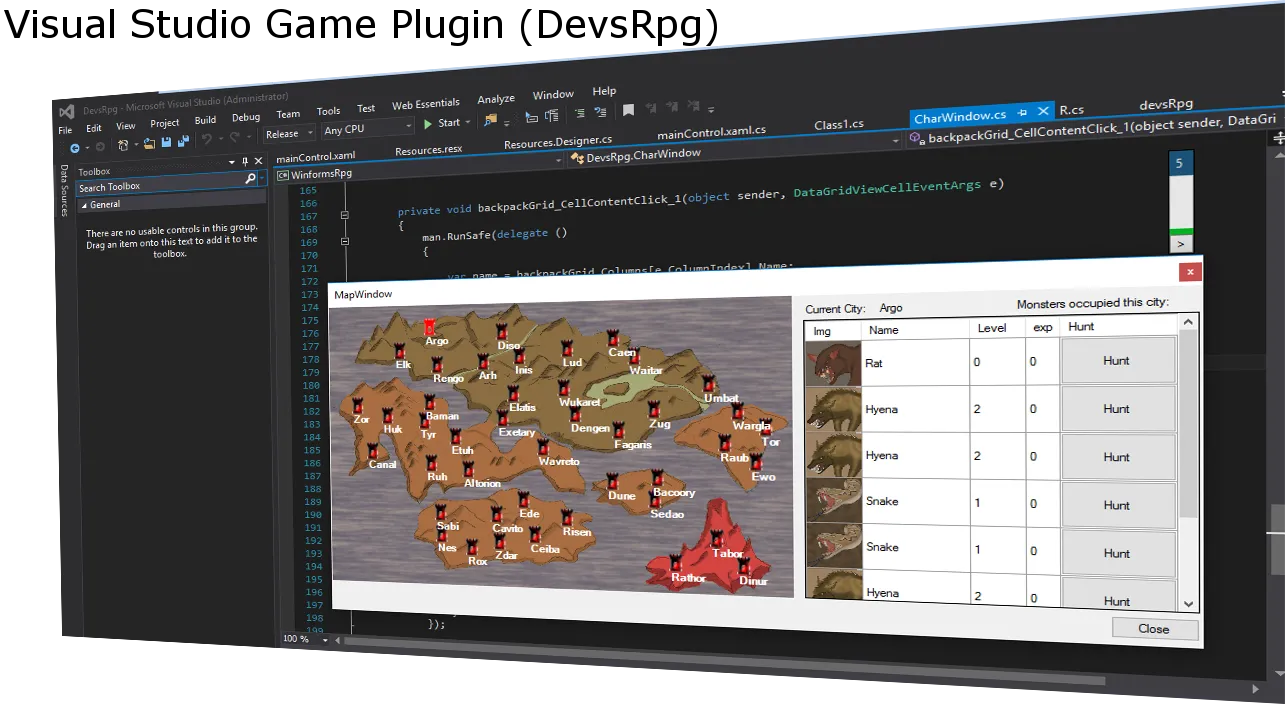Screen dimensions: 1285x704
Task: Click the Zor city marker
Action: pos(358,405)
